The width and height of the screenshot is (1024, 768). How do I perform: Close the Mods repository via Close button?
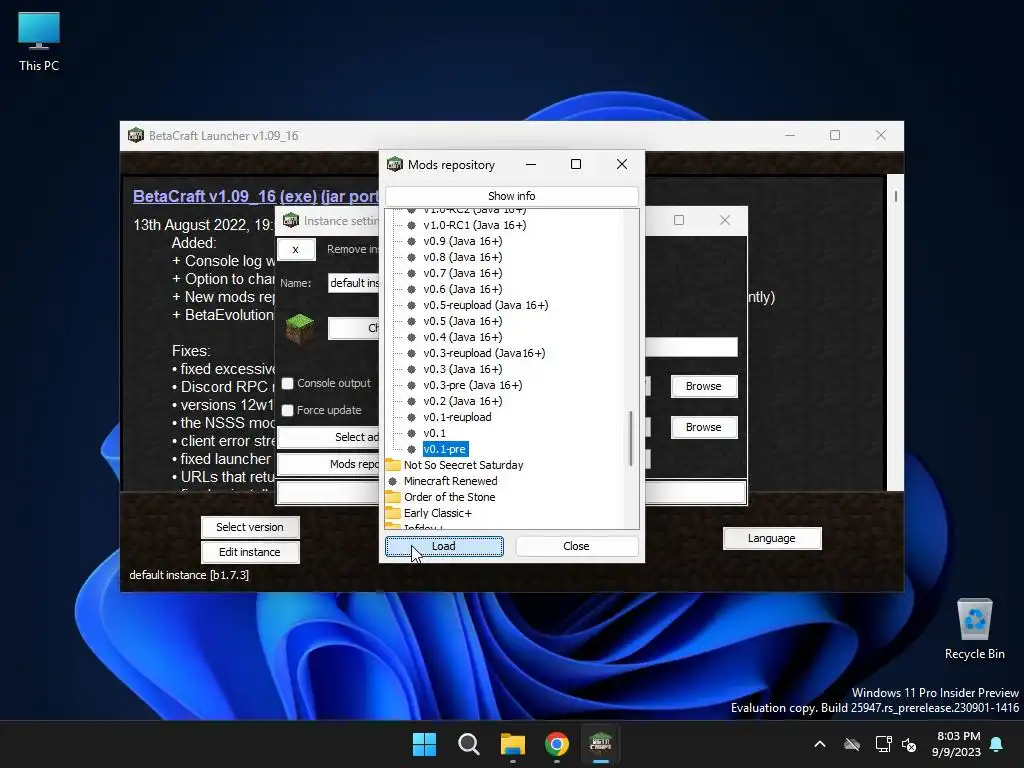[576, 546]
